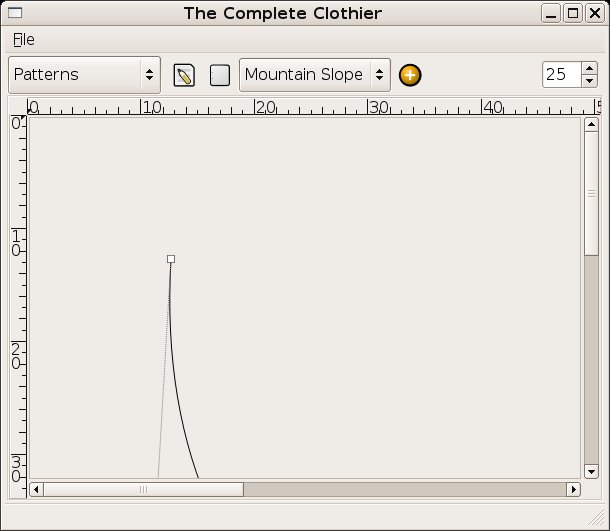This screenshot has width=610, height=531.
Task: Click the 10 mark on horizontal ruler
Action: (152, 107)
